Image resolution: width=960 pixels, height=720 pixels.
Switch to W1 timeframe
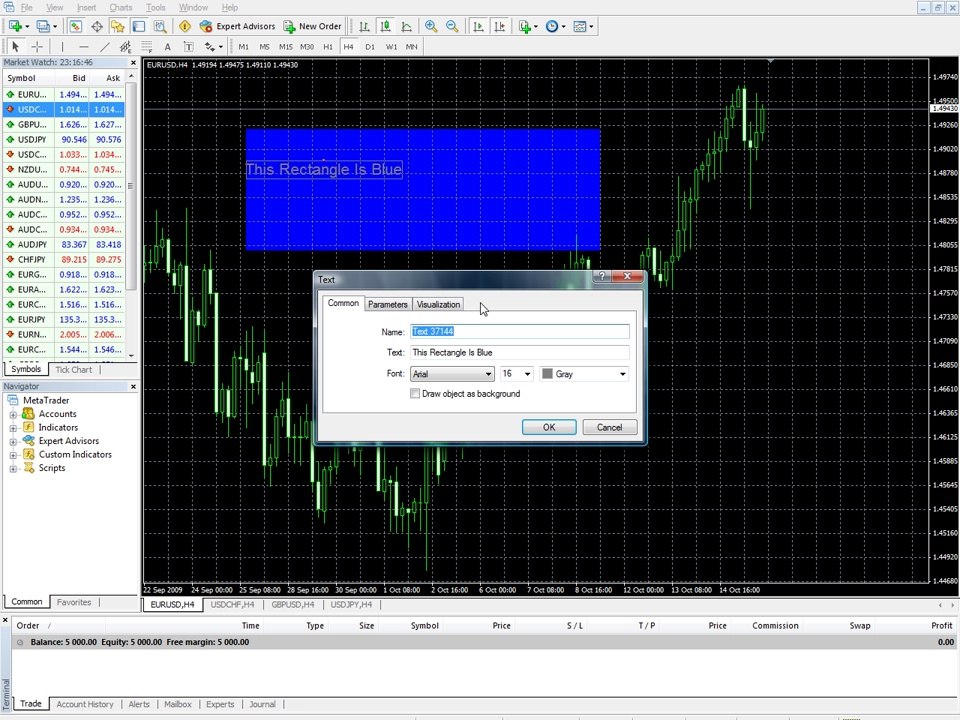click(391, 47)
